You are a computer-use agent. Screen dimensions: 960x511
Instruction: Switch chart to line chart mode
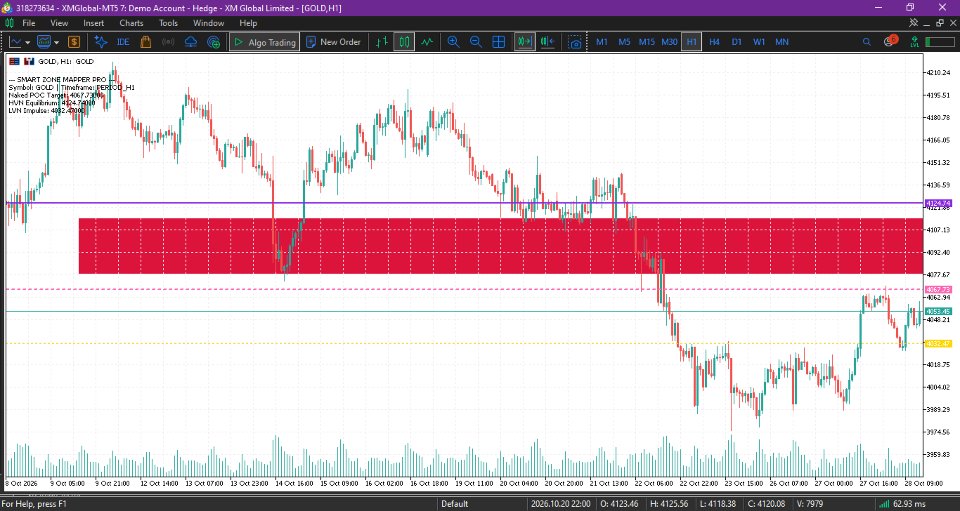(x=427, y=42)
